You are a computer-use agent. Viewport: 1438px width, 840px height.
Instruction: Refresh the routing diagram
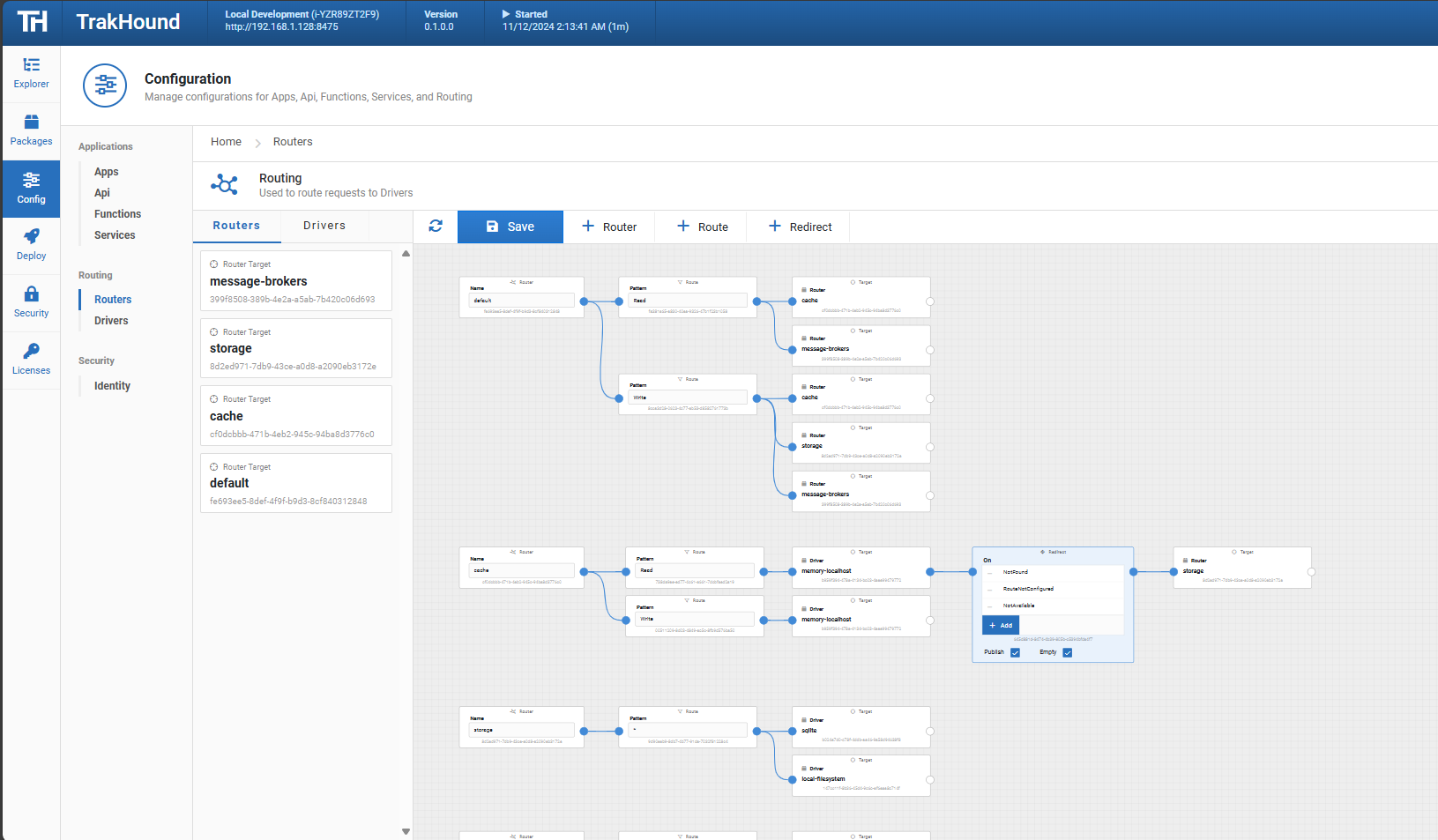click(436, 227)
